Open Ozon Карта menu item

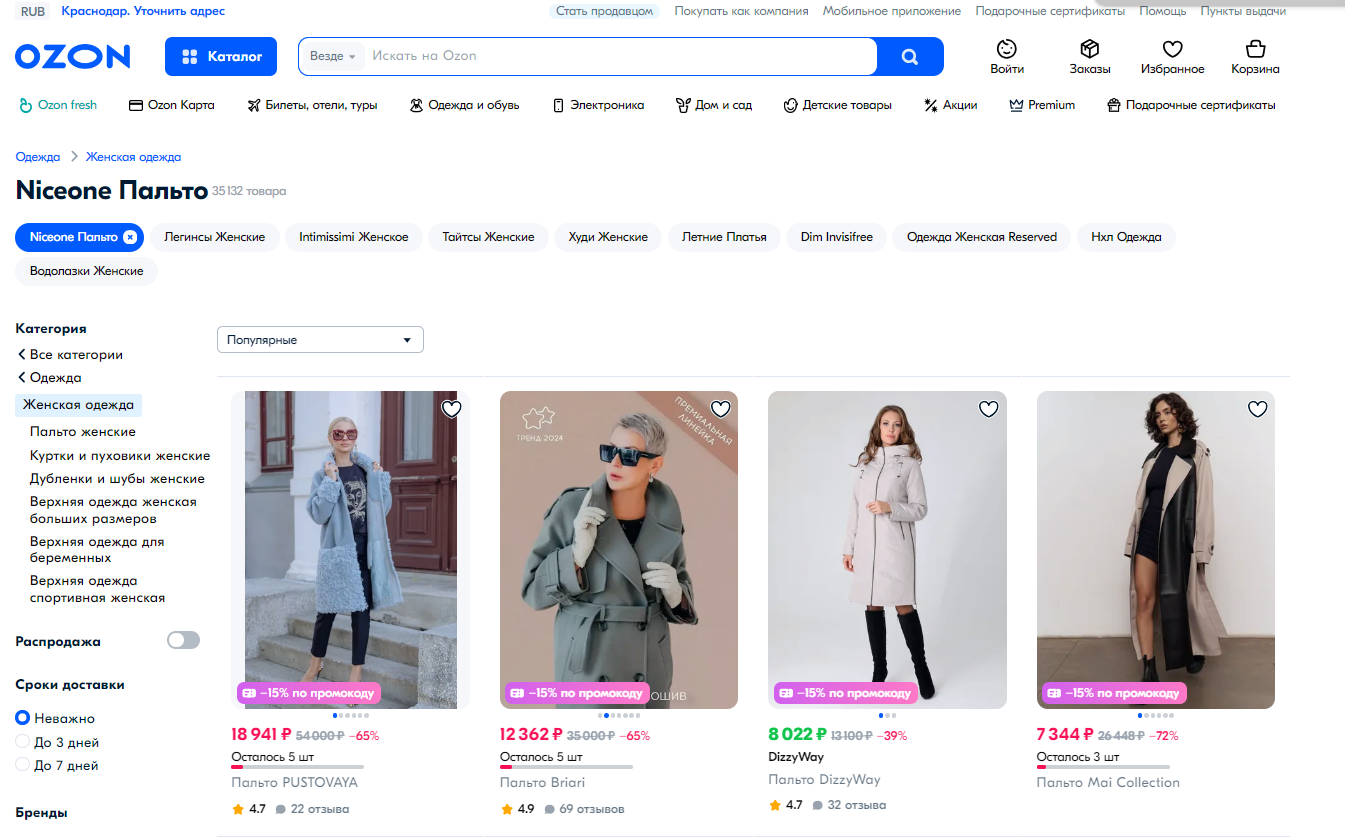tap(172, 105)
